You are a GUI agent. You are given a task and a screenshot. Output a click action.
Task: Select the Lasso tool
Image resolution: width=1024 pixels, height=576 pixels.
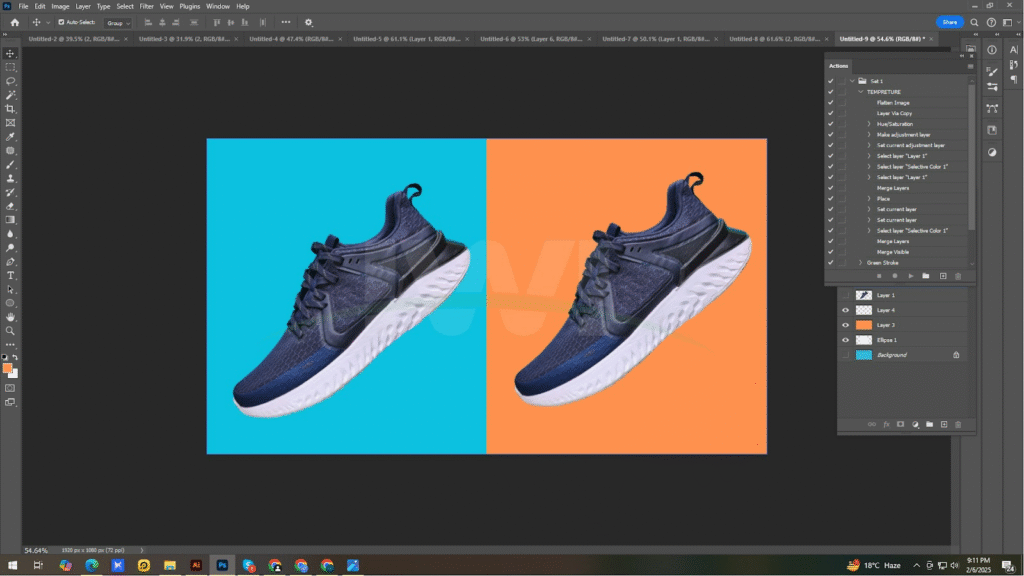tap(10, 81)
